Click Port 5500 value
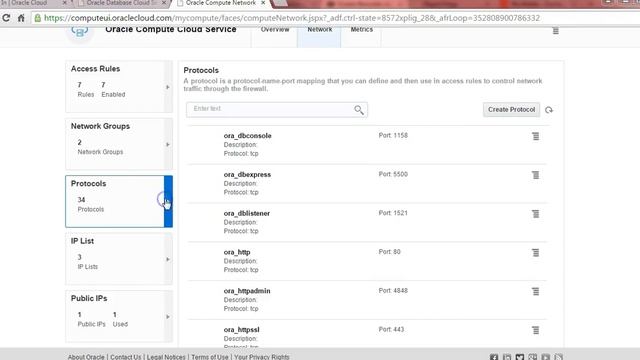 [393, 174]
